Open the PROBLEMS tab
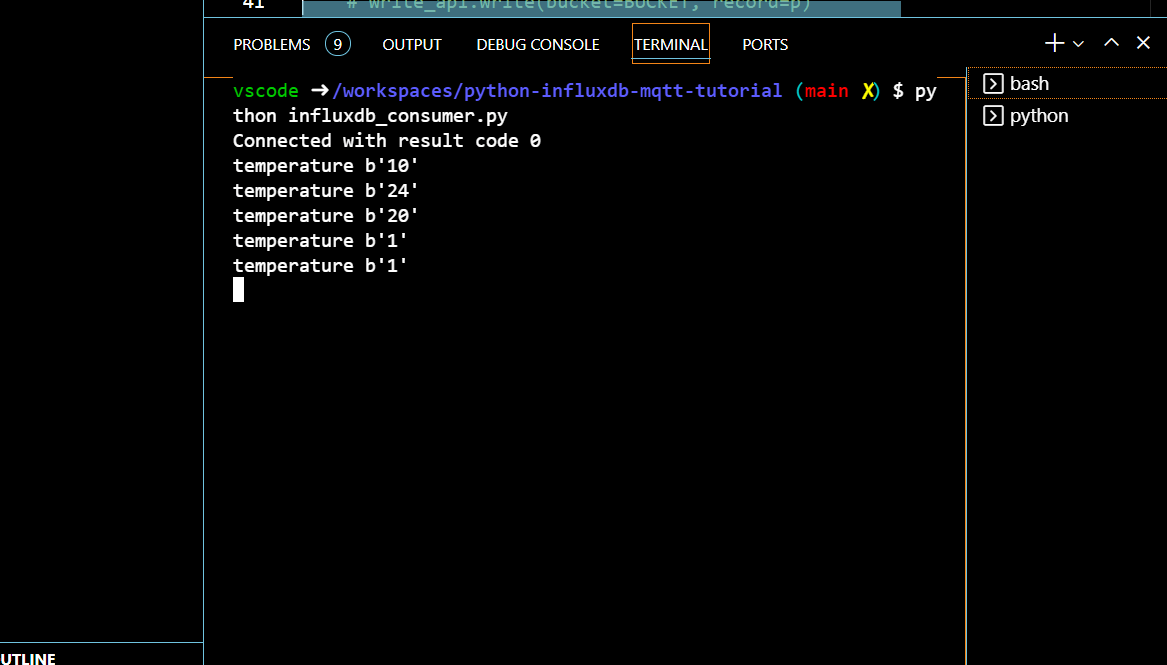1167x665 pixels. 270,44
